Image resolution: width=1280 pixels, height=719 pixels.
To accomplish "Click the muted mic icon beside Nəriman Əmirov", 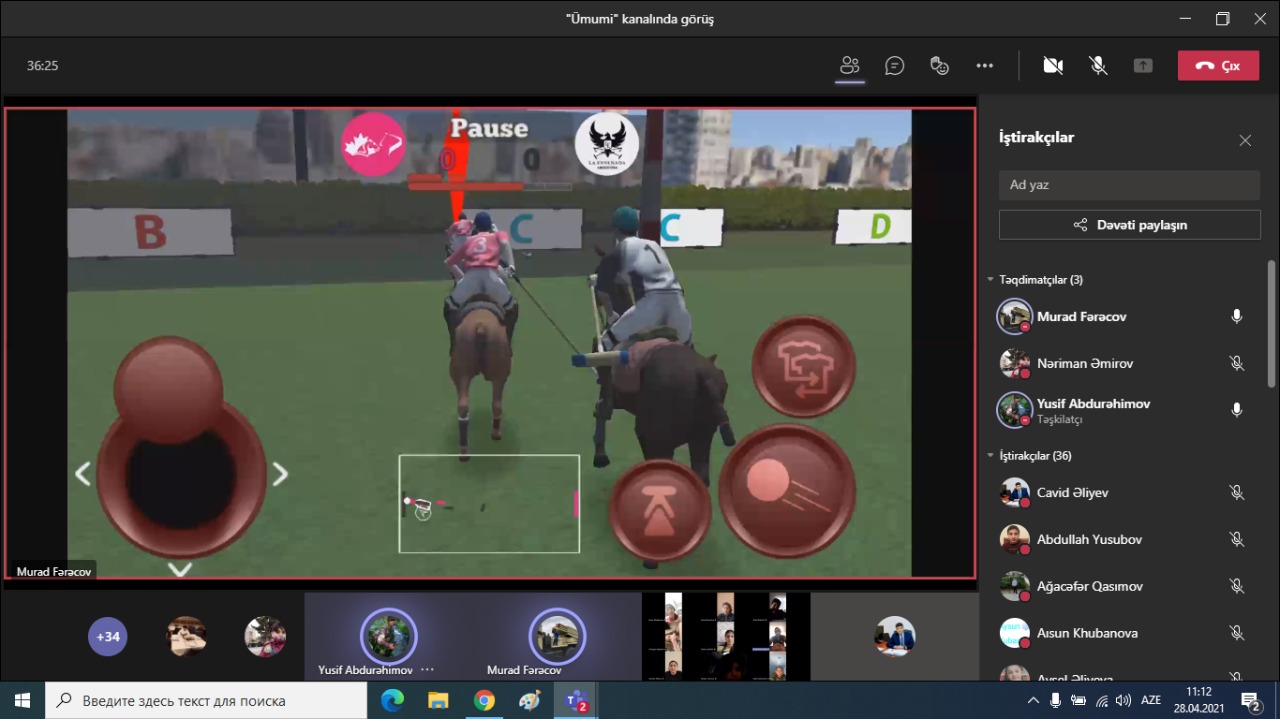I will click(1237, 364).
